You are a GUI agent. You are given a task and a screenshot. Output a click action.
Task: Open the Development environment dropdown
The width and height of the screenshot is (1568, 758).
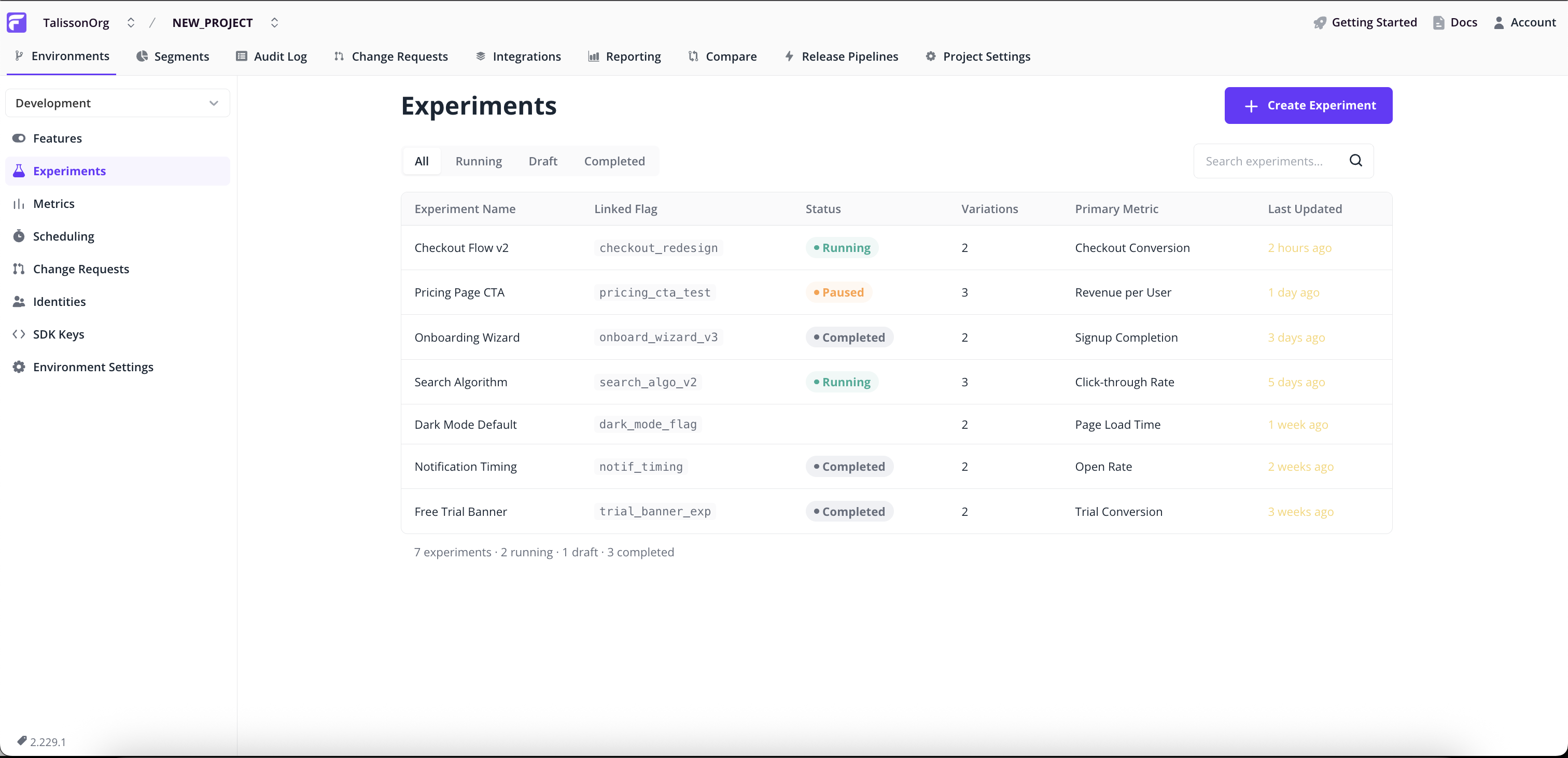[118, 103]
